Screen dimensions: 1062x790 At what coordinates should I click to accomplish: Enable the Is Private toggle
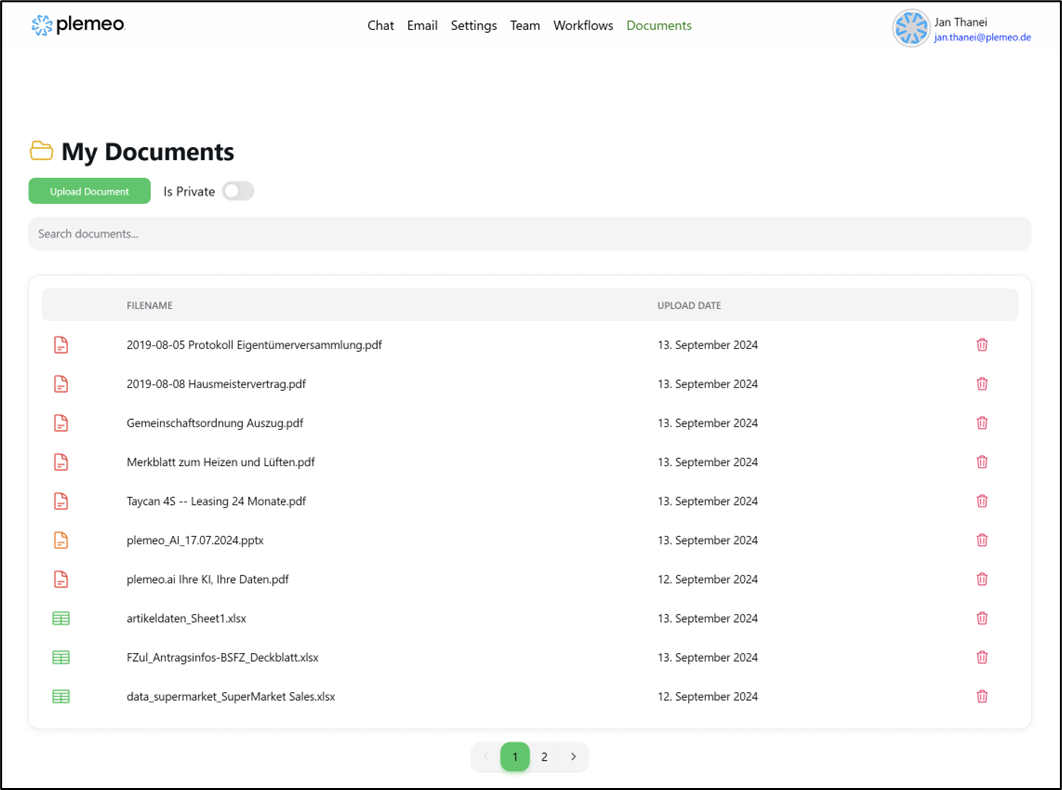pyautogui.click(x=237, y=190)
